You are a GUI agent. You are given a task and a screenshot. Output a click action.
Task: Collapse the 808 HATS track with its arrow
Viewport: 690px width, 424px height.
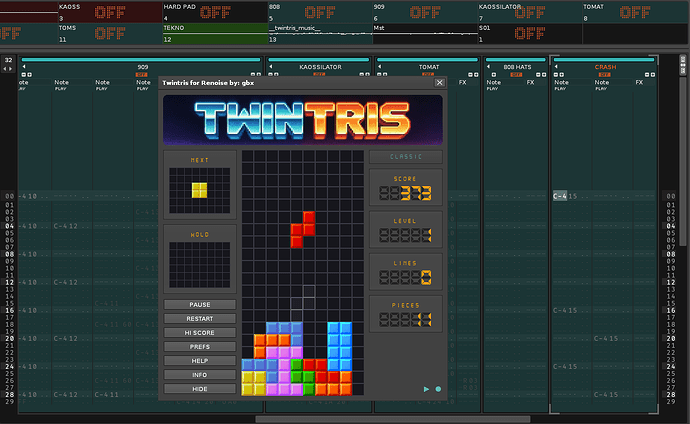coord(488,67)
